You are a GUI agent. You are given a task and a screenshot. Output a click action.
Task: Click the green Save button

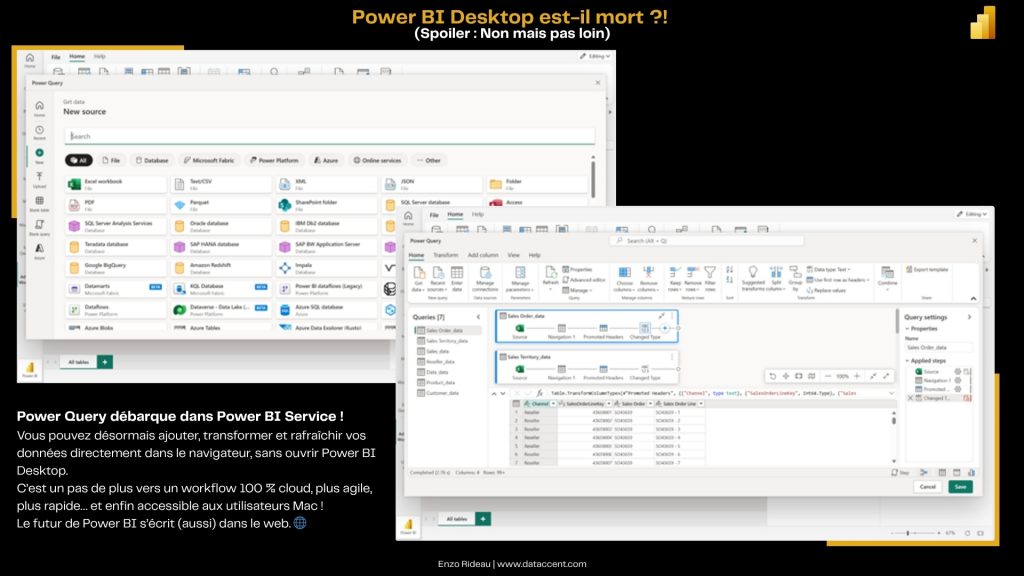(x=960, y=486)
